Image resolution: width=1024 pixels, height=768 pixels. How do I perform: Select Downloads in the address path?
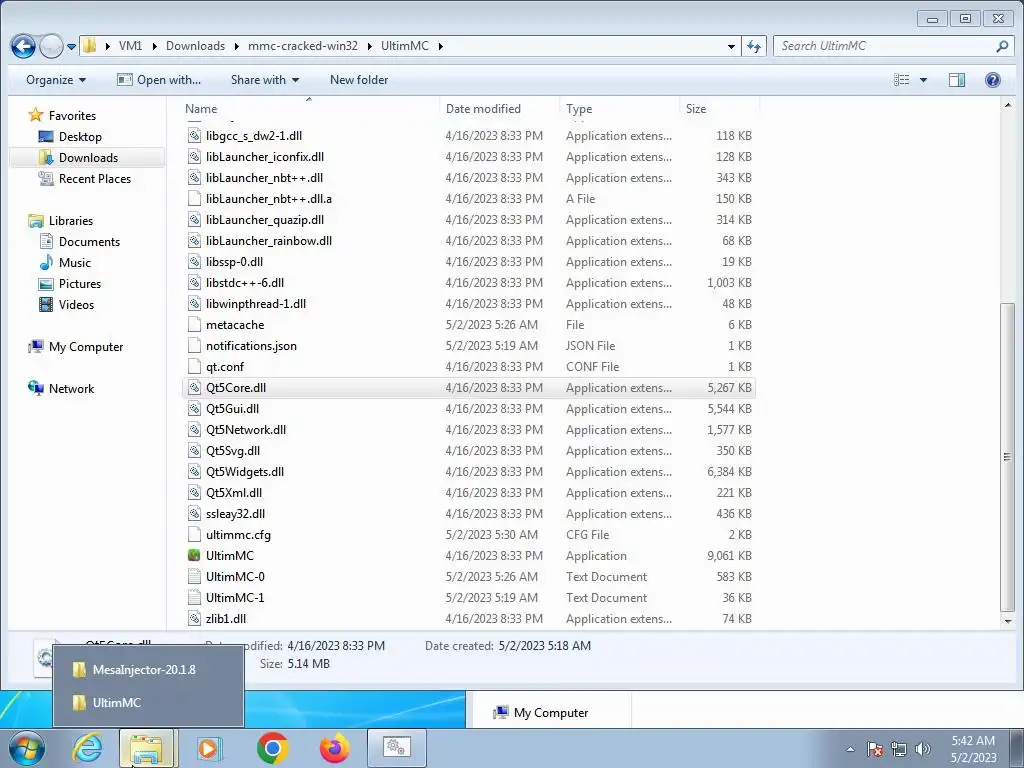(x=195, y=46)
